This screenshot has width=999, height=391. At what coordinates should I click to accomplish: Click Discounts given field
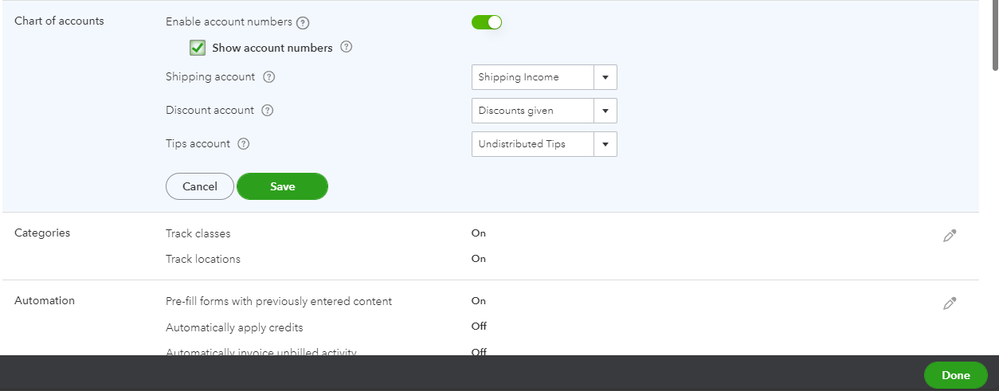click(533, 111)
